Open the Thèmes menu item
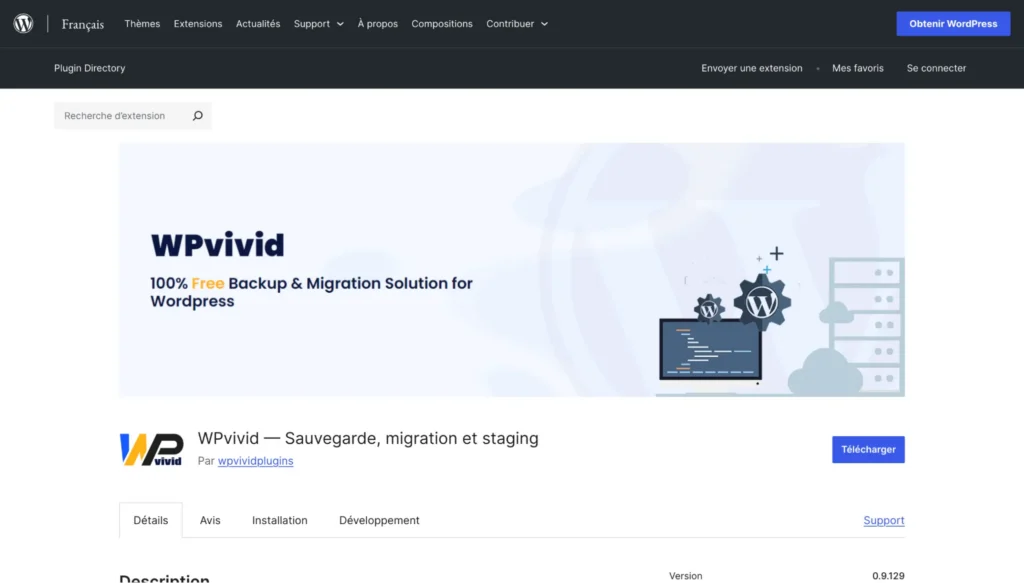This screenshot has width=1024, height=583. click(x=142, y=24)
